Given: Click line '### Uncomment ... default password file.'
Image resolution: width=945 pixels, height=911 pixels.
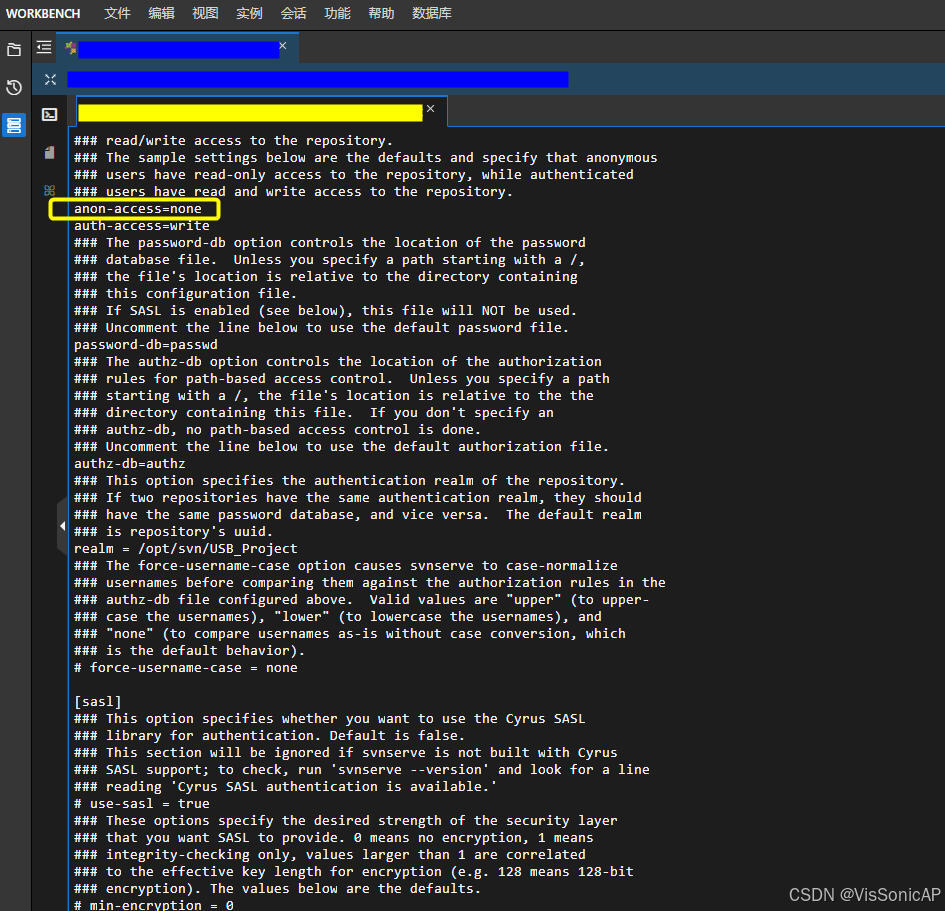Looking at the screenshot, I should (x=321, y=328).
